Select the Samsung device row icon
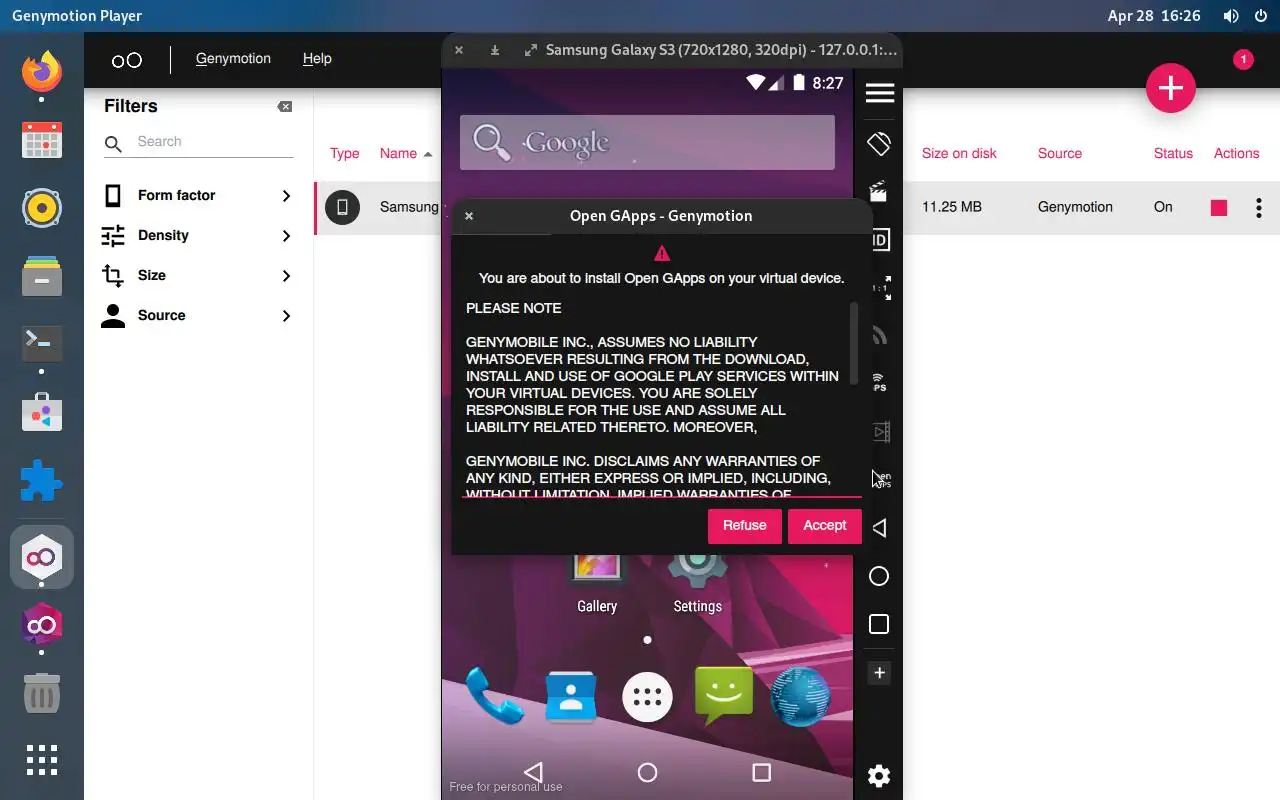This screenshot has width=1280, height=800. click(x=342, y=208)
